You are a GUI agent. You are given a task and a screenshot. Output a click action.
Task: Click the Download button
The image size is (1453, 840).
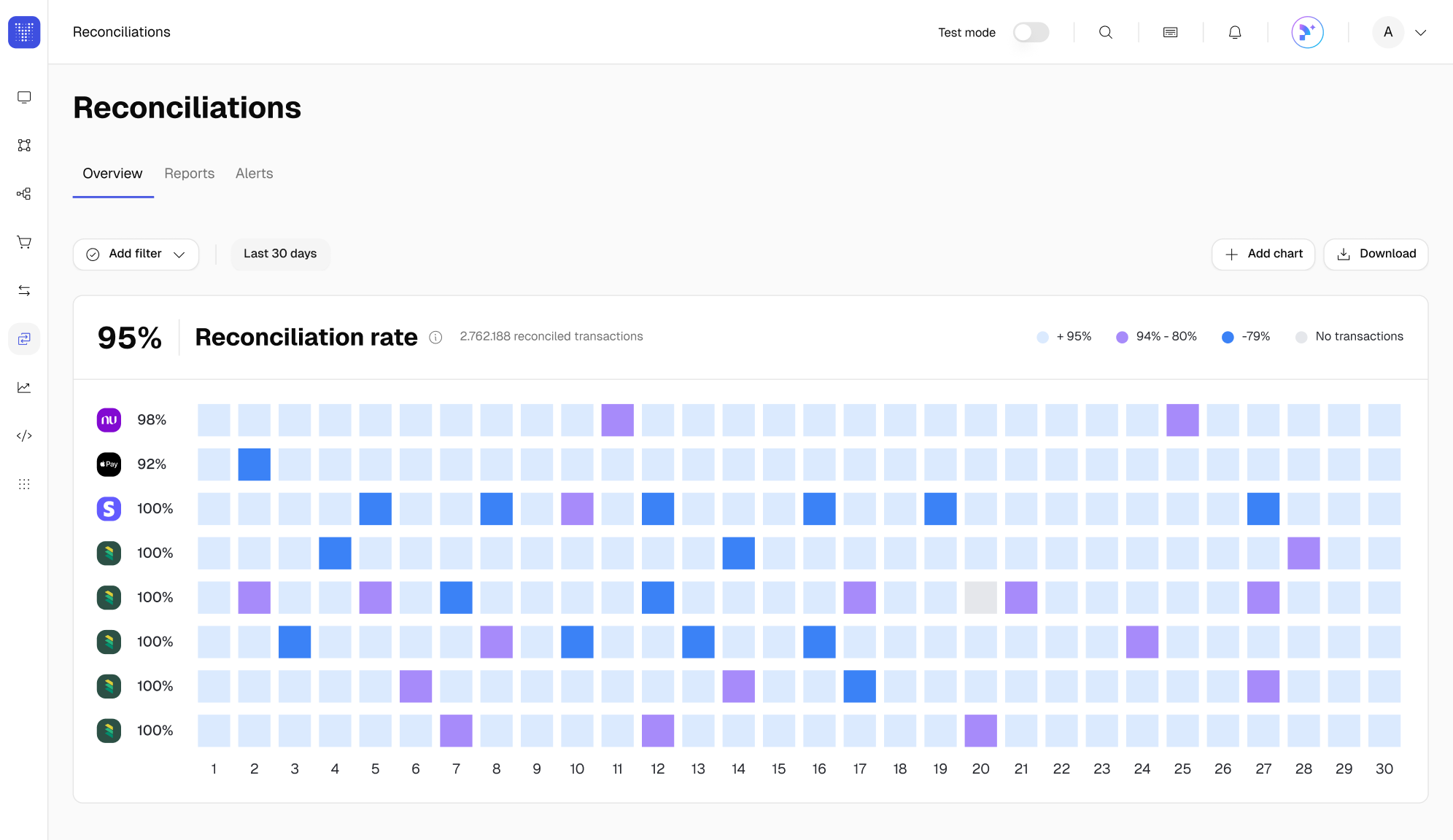[x=1376, y=254]
